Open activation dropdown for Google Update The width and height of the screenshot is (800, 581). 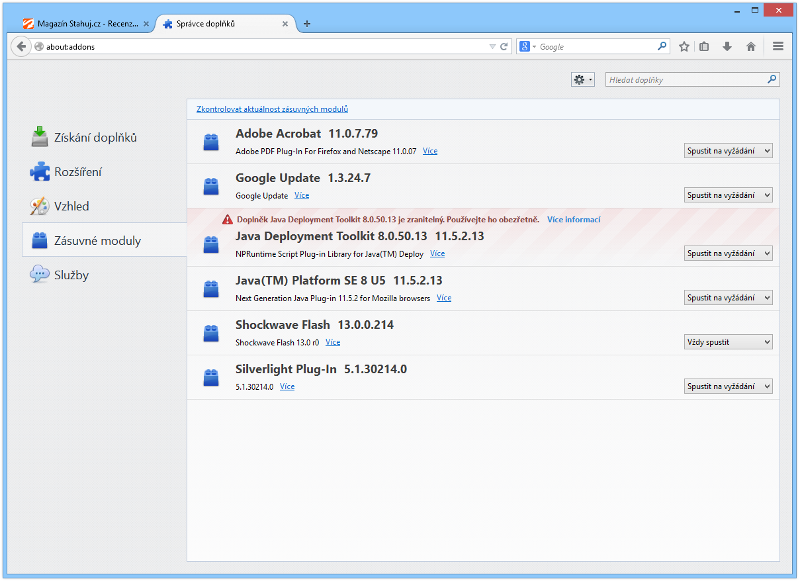728,195
